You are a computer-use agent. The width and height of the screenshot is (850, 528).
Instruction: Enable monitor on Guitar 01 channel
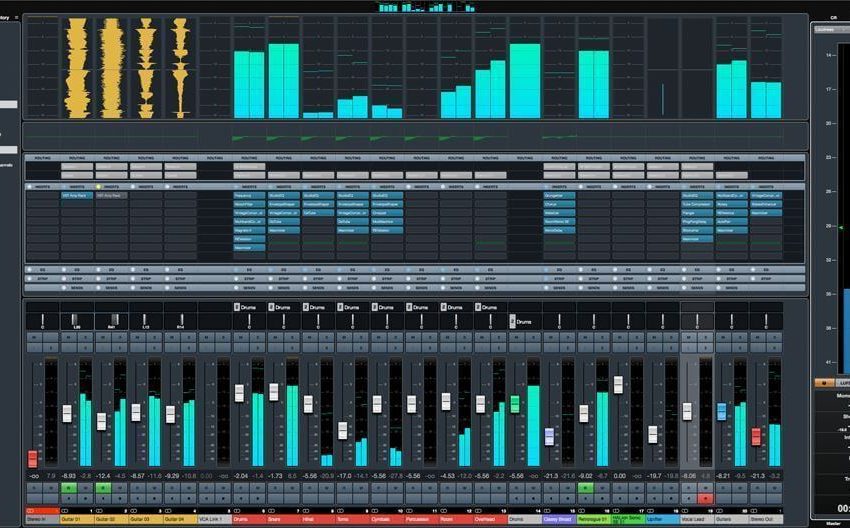(68, 498)
